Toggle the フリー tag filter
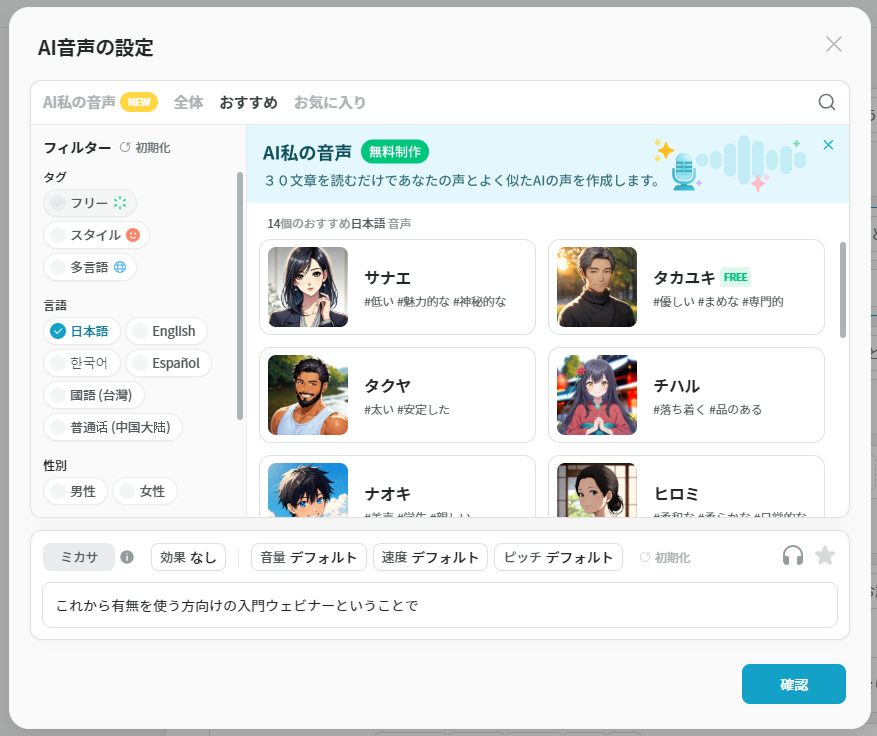 (x=90, y=203)
